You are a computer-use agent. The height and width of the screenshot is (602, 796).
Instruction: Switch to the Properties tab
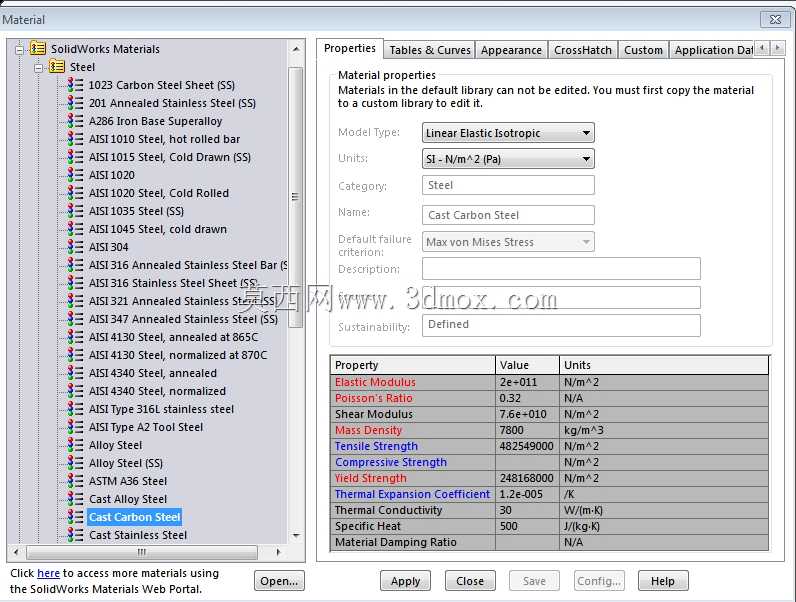350,48
